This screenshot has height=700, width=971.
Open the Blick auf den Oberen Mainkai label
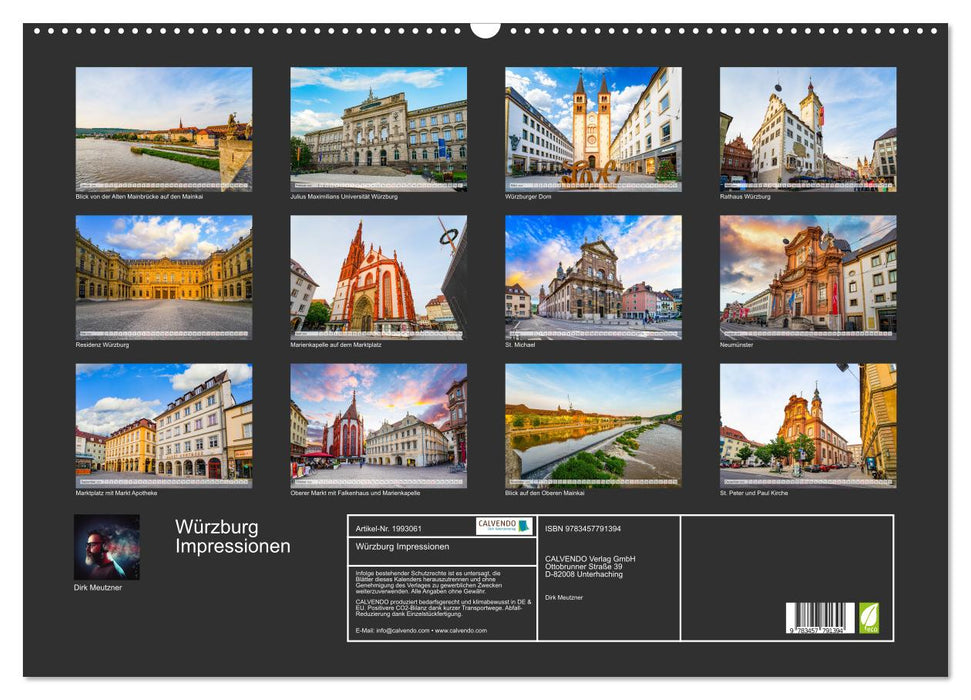click(x=543, y=492)
